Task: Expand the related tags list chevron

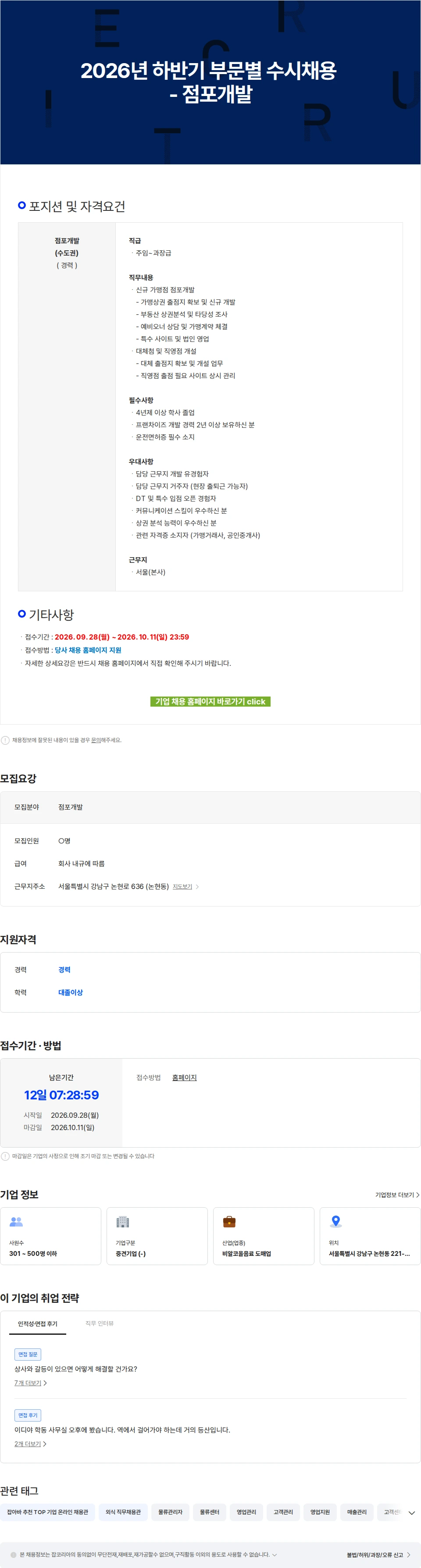Action: tap(412, 1513)
